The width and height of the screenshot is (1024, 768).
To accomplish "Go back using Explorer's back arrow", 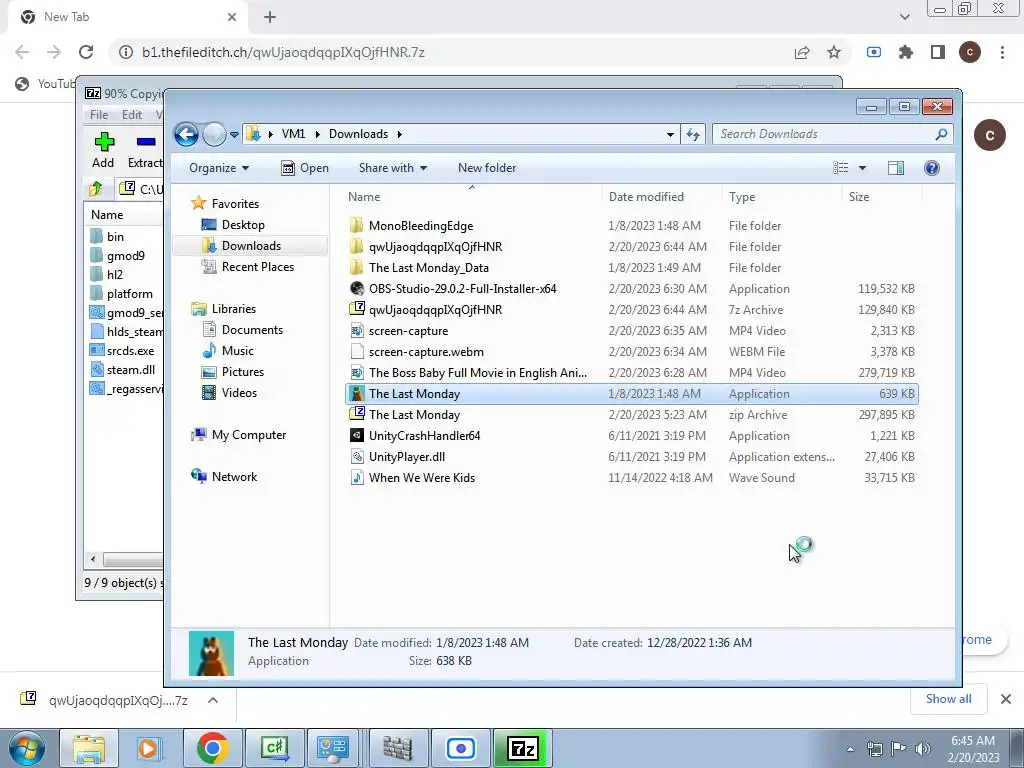I will pyautogui.click(x=186, y=135).
